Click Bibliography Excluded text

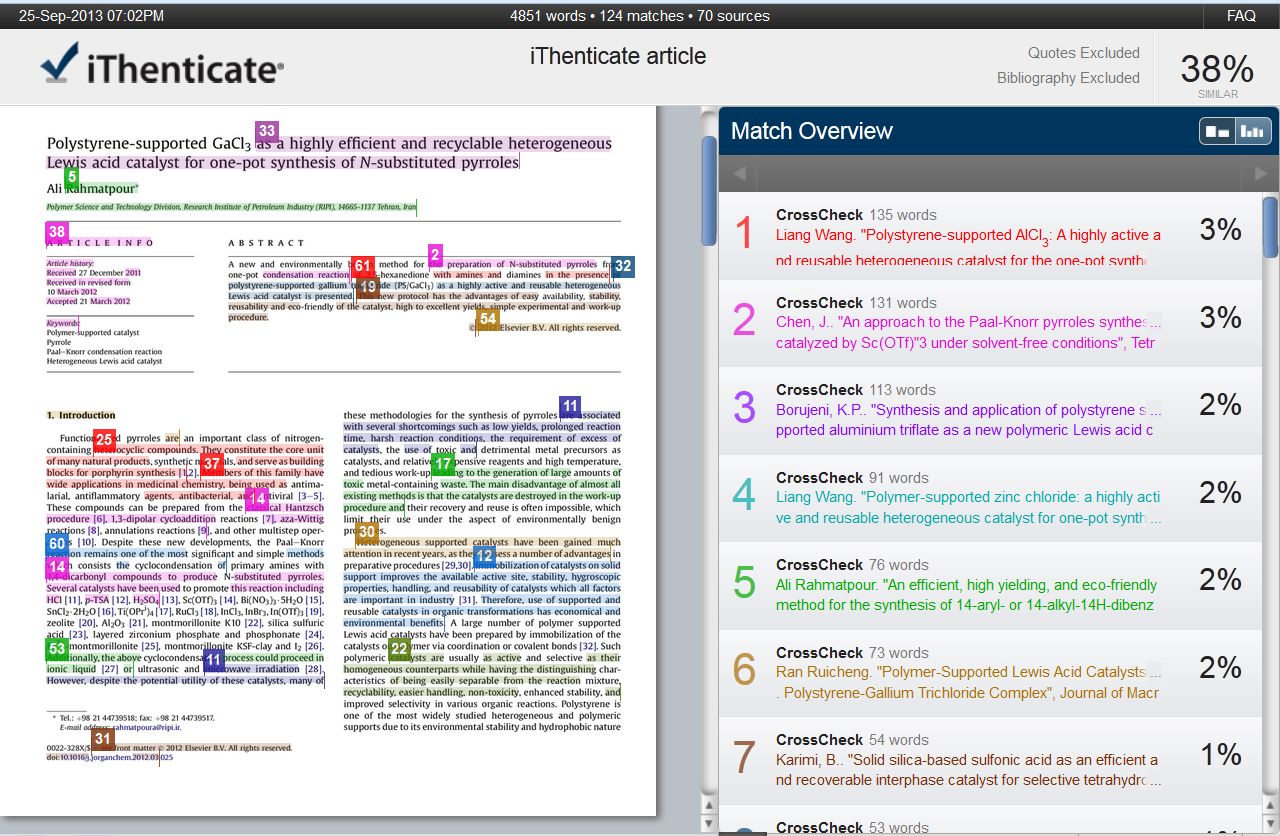click(1068, 78)
